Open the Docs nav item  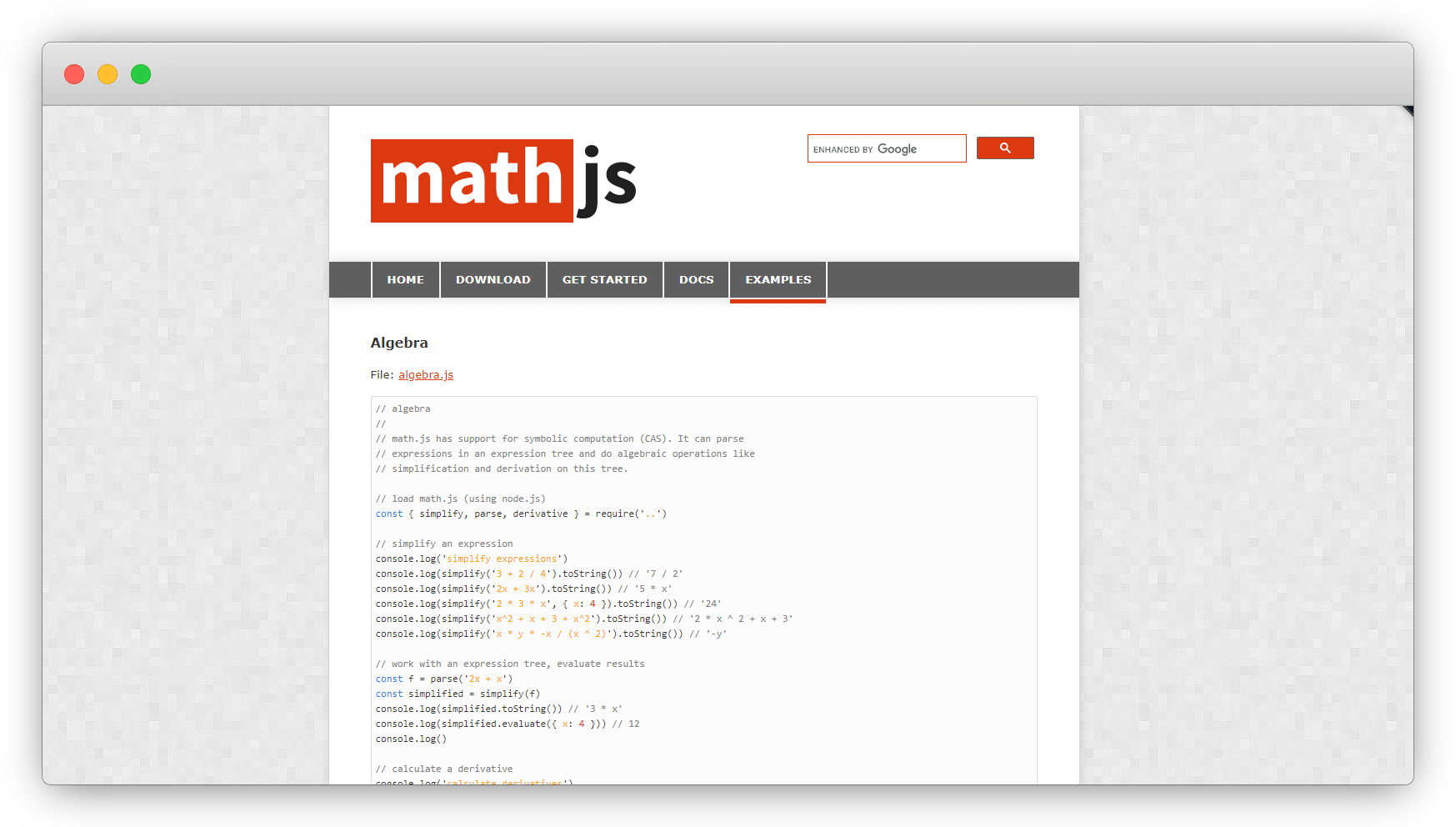696,280
